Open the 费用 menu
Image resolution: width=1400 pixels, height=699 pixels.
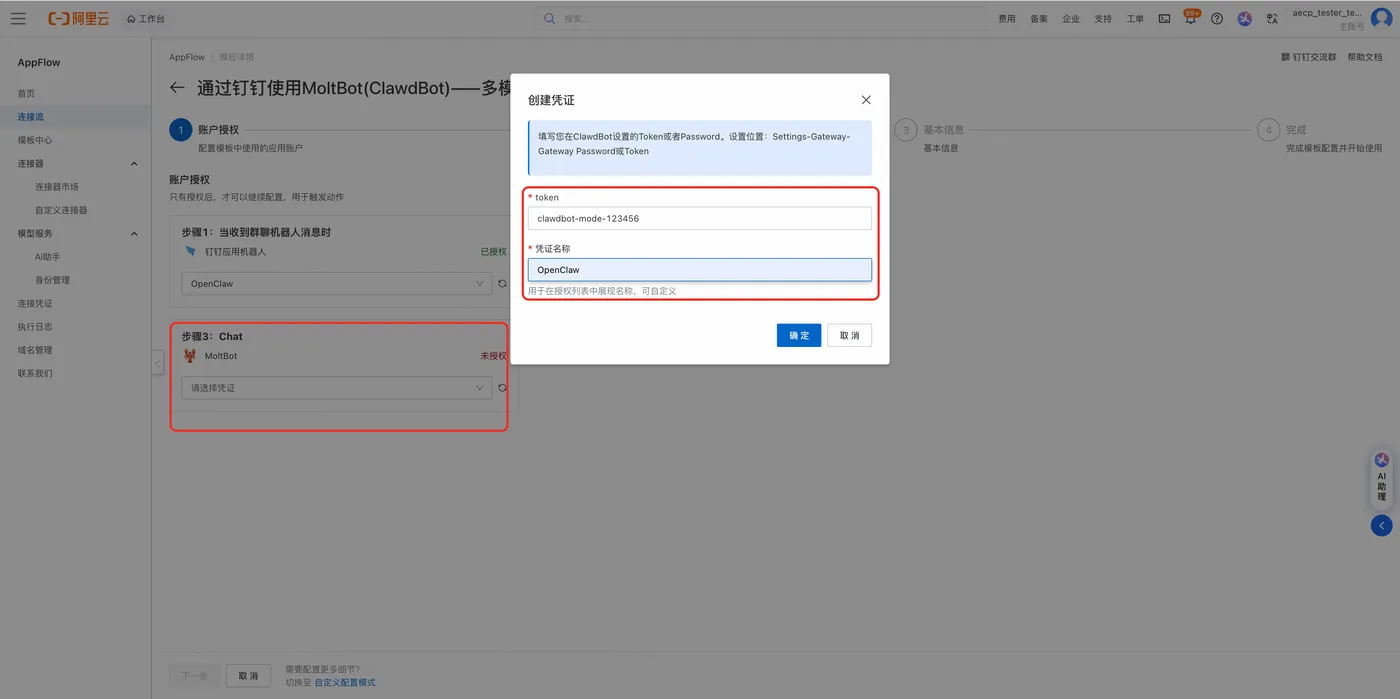tap(1007, 19)
